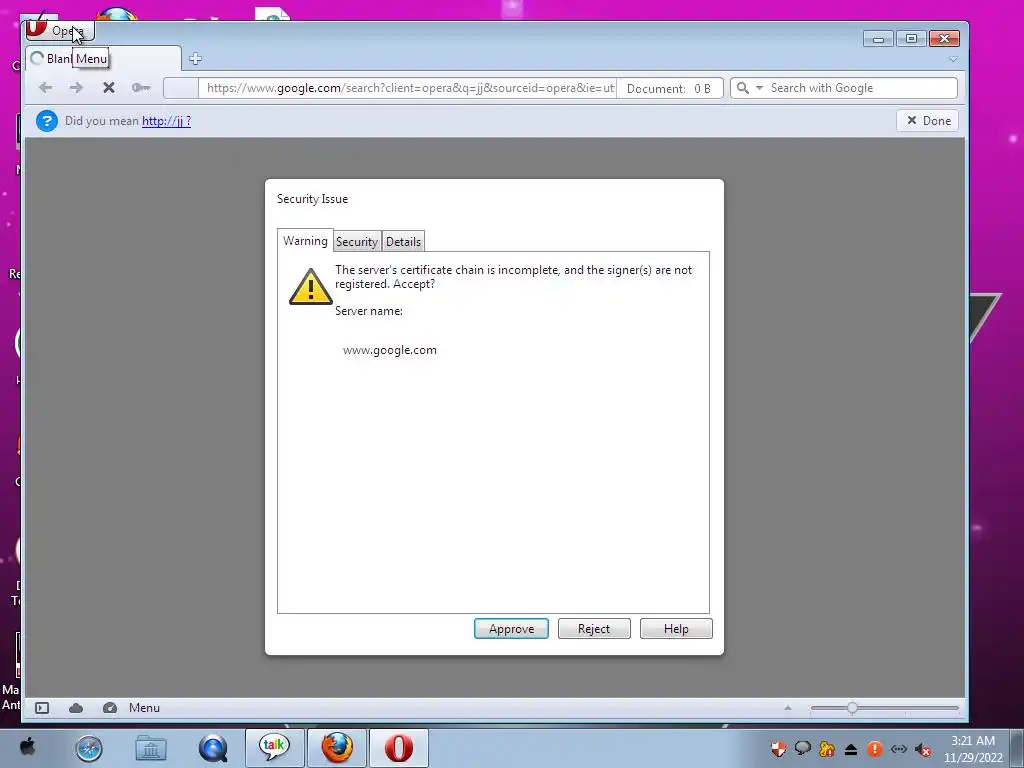The height and width of the screenshot is (768, 1024).
Task: Open the Opera main menu button
Action: click(x=60, y=30)
